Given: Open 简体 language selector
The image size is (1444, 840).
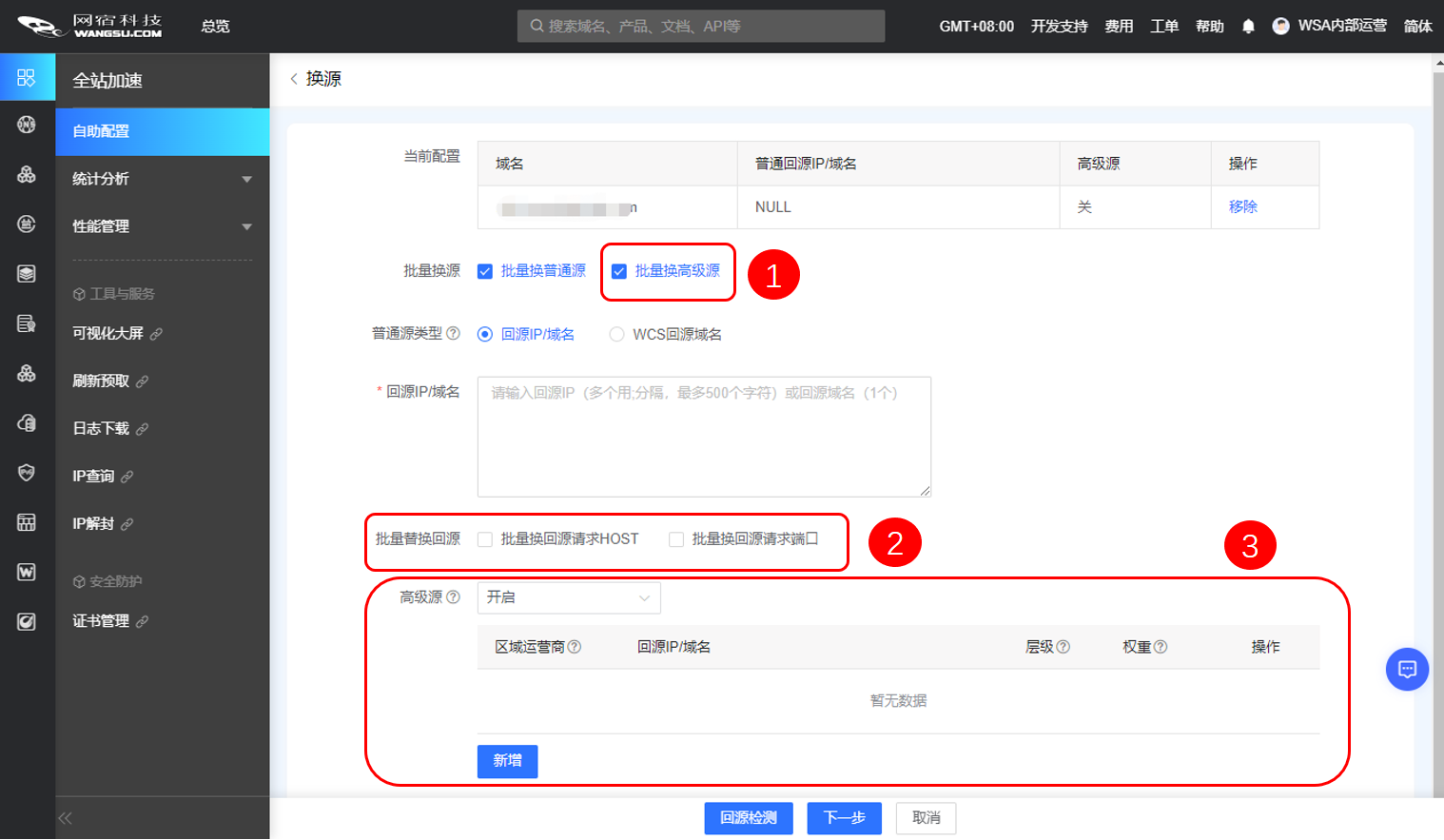Looking at the screenshot, I should tap(1417, 27).
